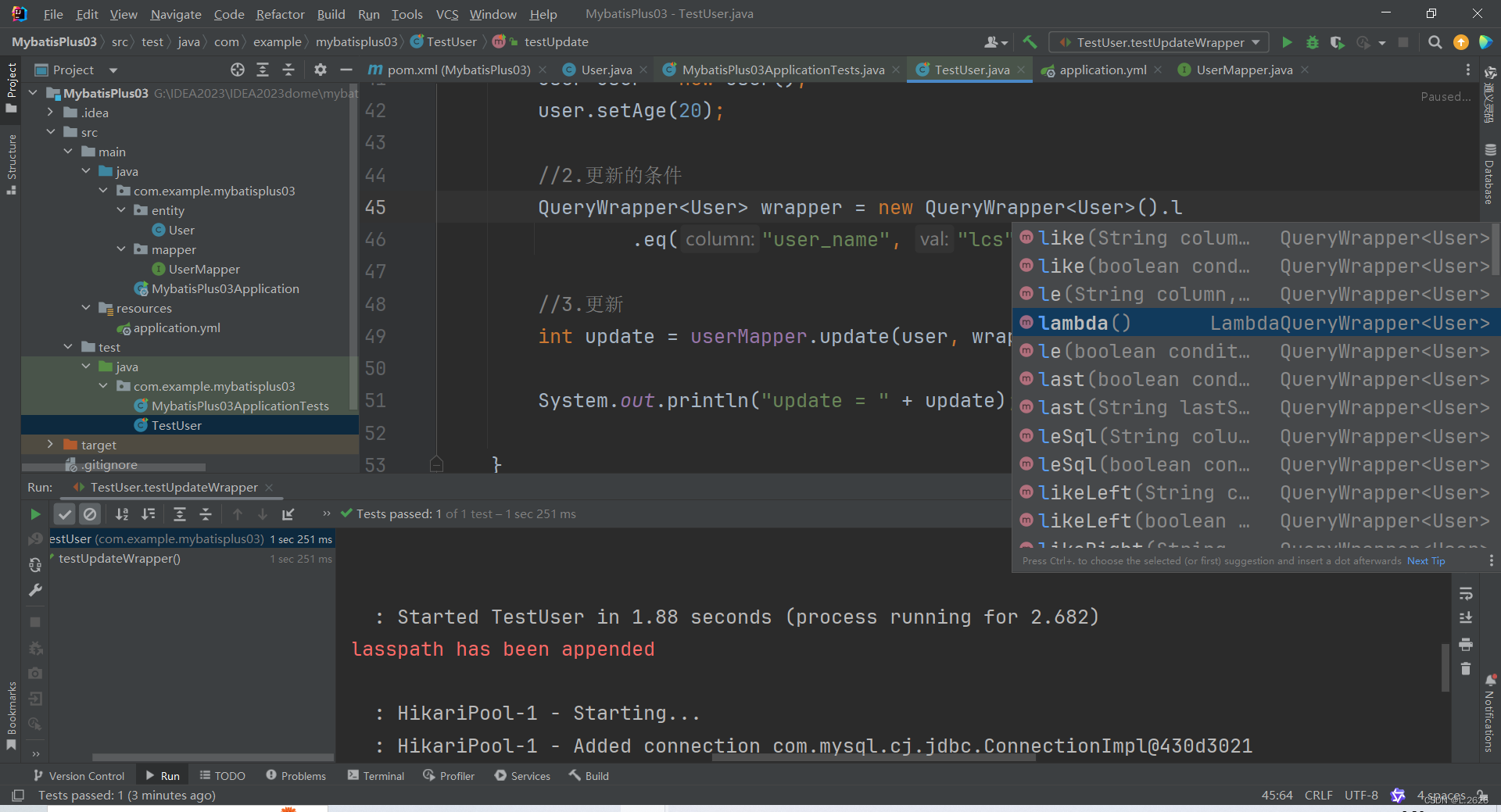The image size is (1501, 812).
Task: Switch to application.yml tab
Action: pyautogui.click(x=1102, y=70)
